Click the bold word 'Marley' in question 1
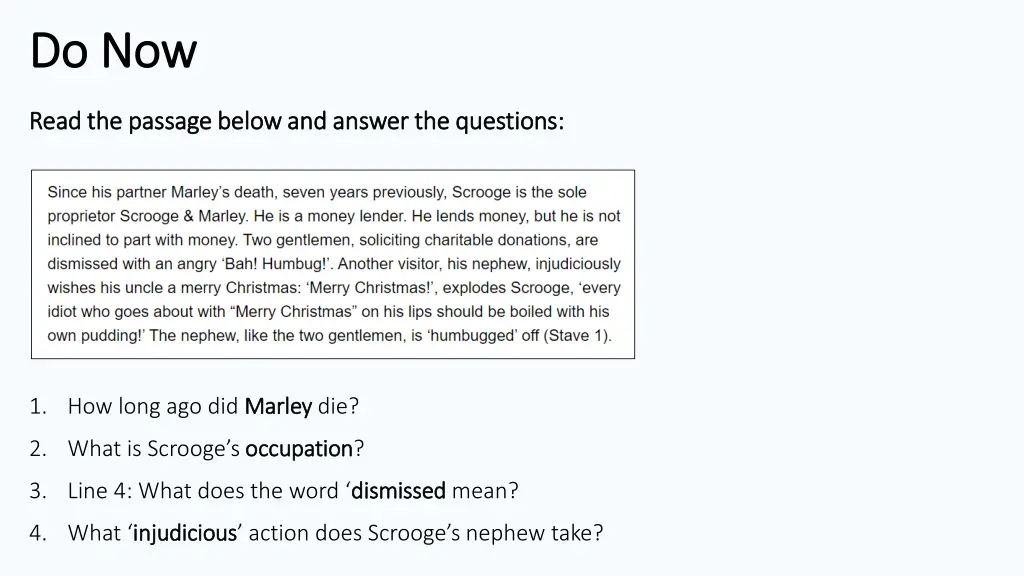 point(278,406)
